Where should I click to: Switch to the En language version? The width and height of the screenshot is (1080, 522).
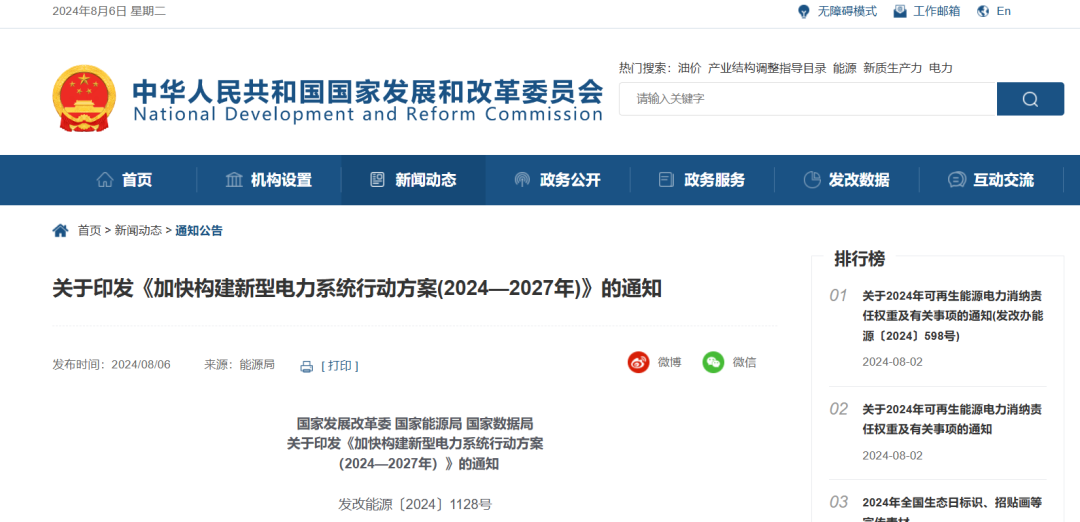(1004, 11)
